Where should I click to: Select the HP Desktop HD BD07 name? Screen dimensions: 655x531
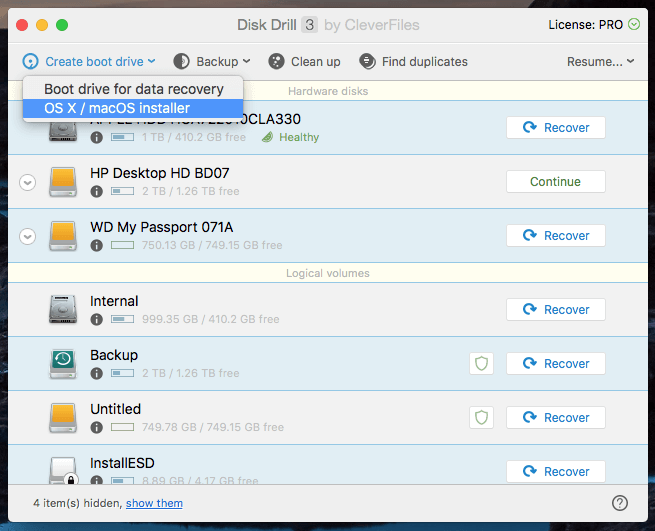coord(160,173)
